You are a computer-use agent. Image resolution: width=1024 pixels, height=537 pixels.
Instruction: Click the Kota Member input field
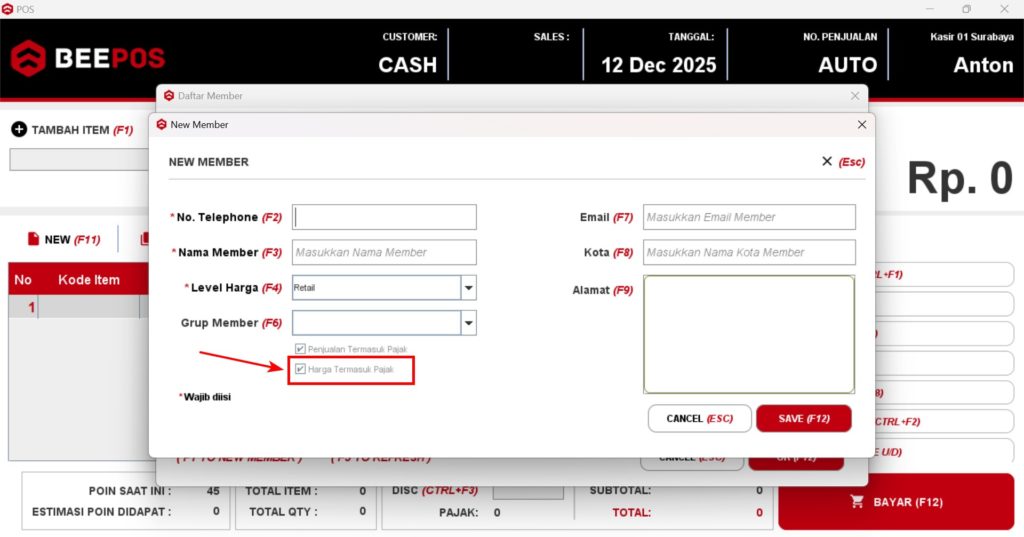coord(749,252)
